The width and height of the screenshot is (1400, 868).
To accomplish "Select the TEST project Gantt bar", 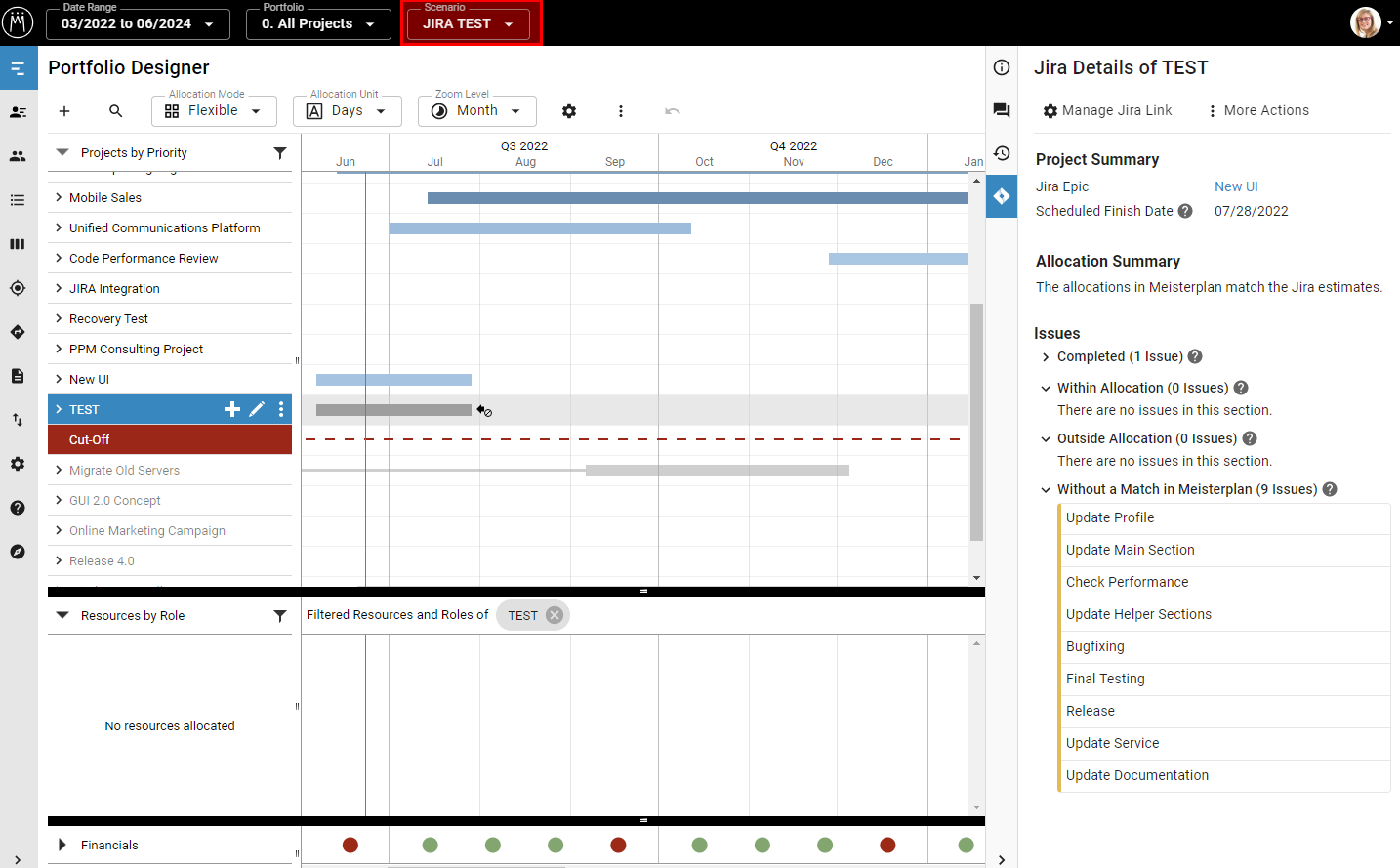I will 393,410.
